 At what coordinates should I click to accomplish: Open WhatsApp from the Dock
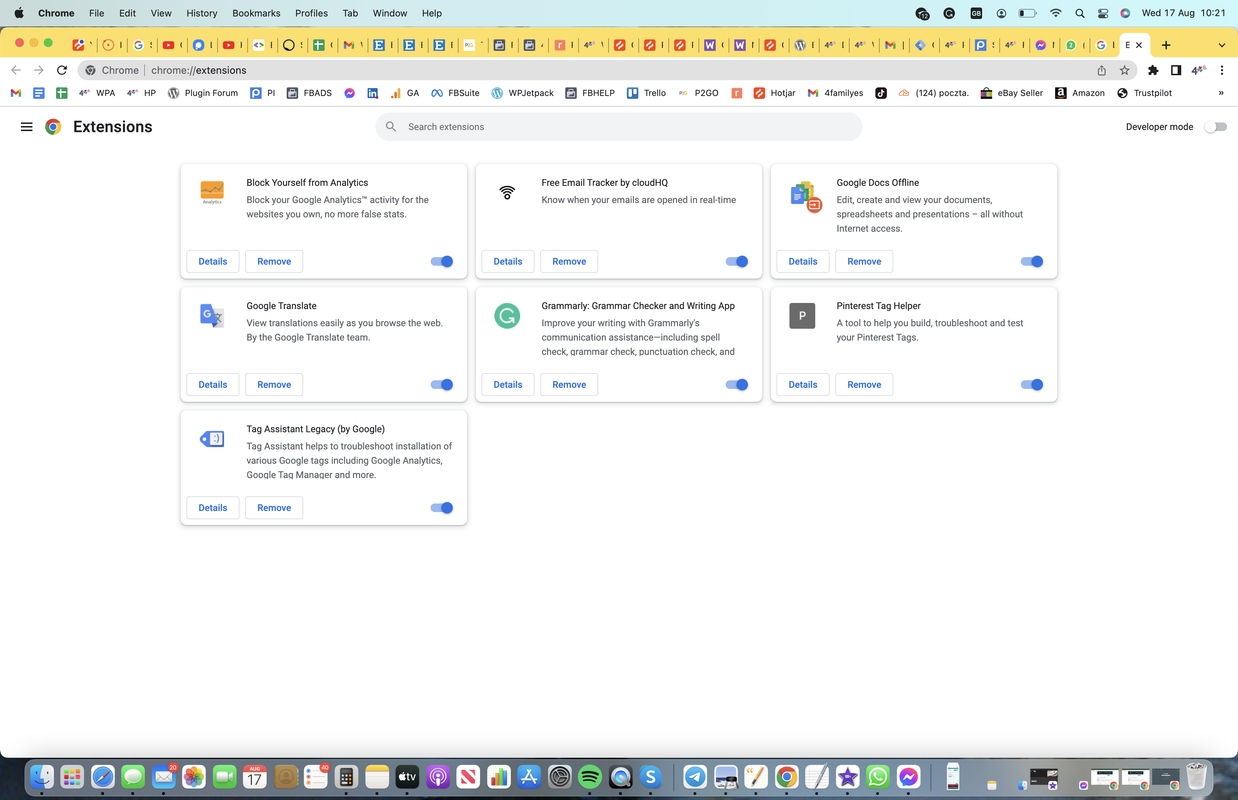[x=878, y=776]
